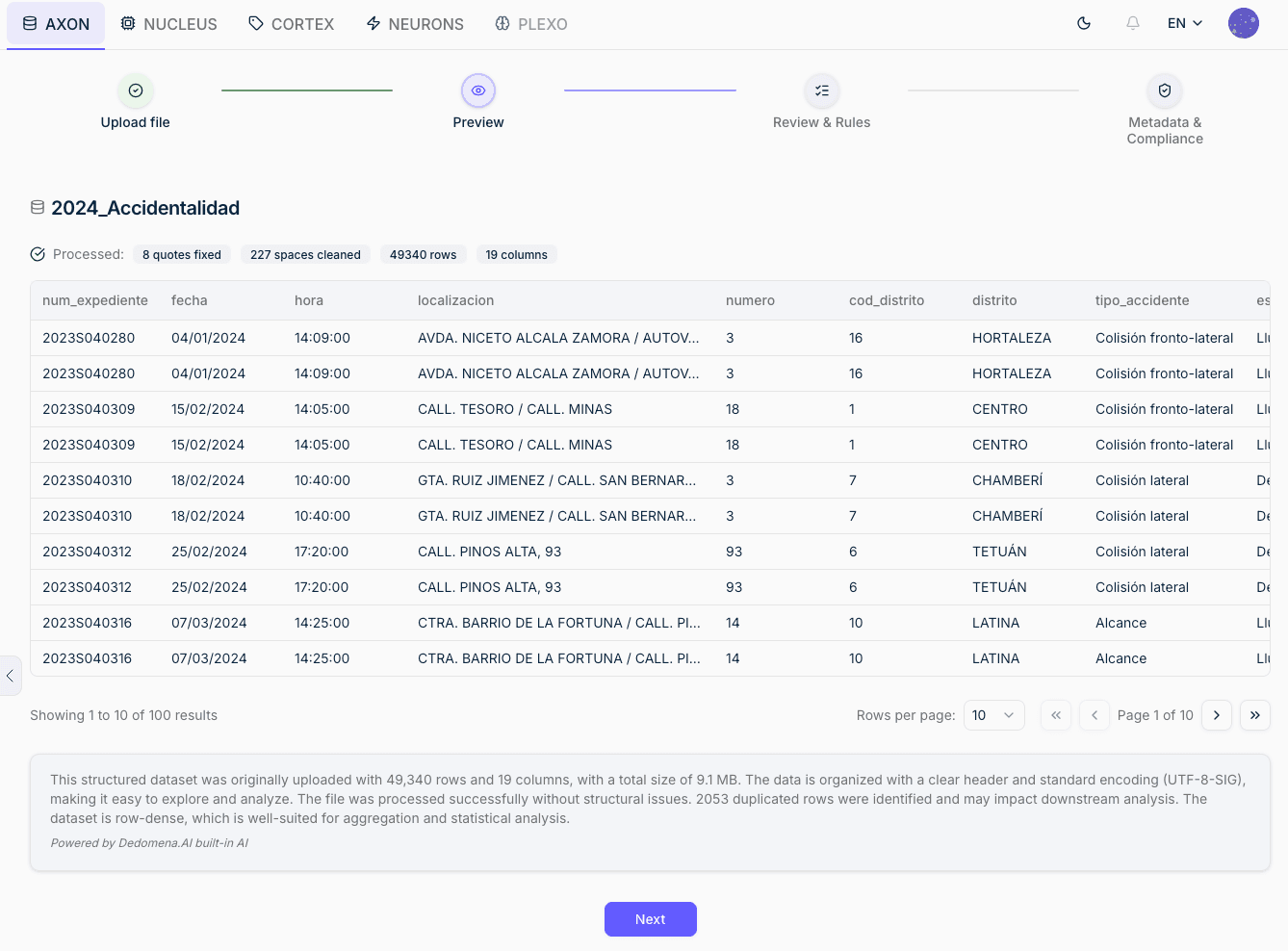Click the Upload file step icon
The image size is (1288, 951).
click(136, 90)
